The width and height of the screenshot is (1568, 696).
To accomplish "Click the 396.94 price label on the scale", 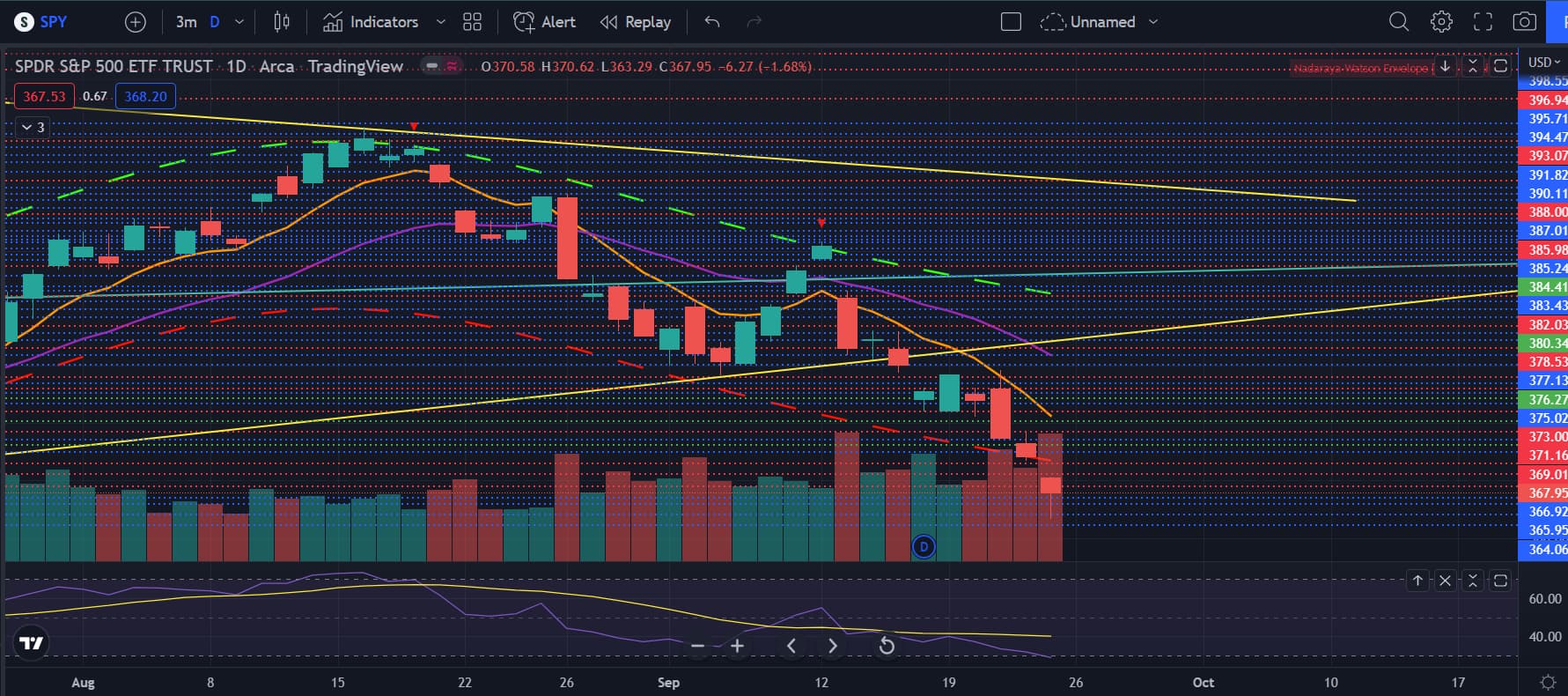I will [1545, 100].
